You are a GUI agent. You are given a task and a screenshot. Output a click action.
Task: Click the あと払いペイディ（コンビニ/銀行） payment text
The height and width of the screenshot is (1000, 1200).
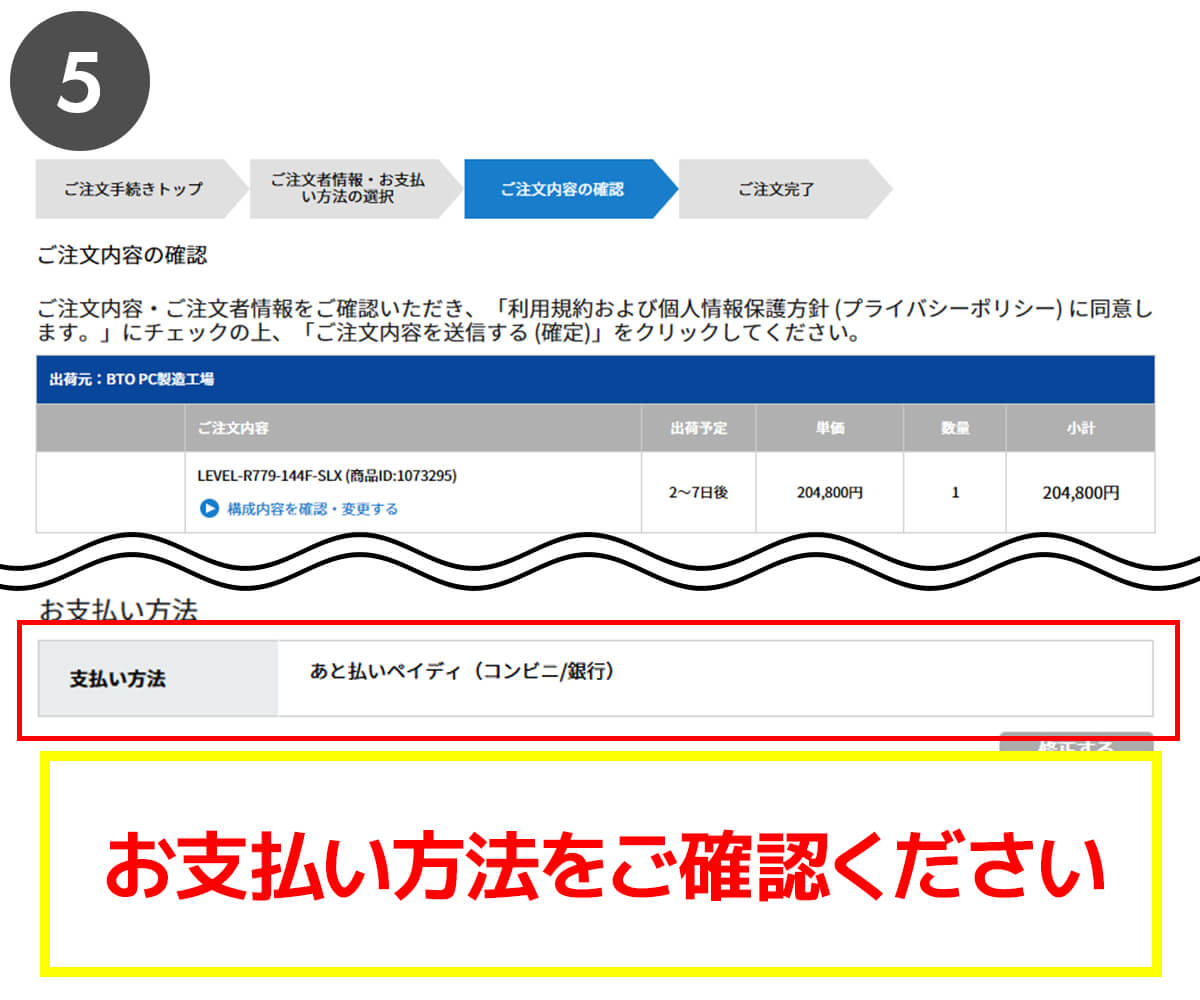(462, 671)
